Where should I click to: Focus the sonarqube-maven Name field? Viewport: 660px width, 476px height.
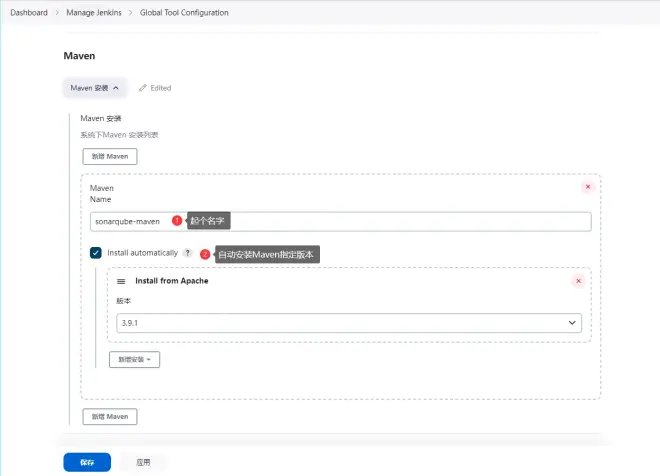[x=340, y=221]
